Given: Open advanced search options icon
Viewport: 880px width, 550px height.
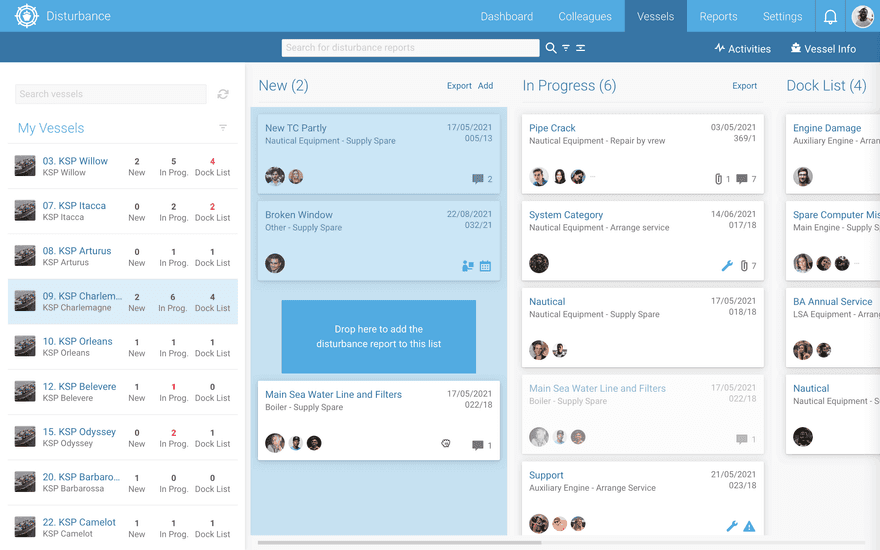Looking at the screenshot, I should coord(580,48).
